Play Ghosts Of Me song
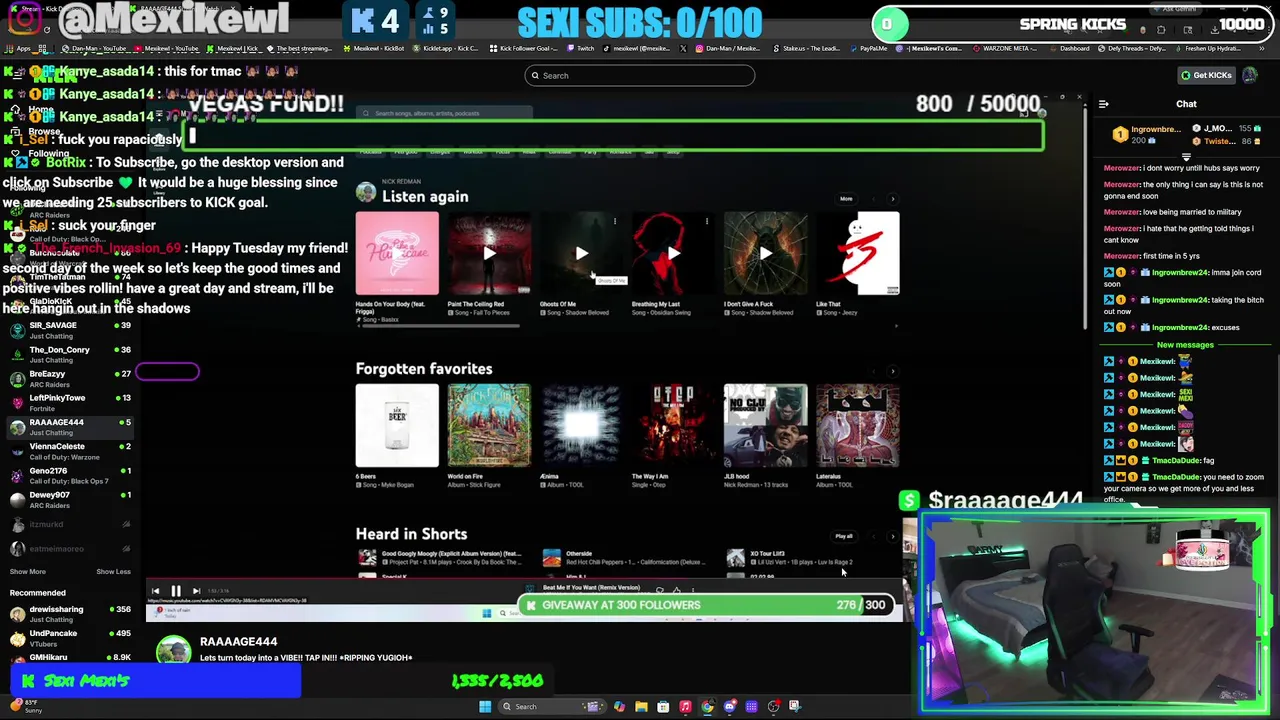1280x720 pixels. pyautogui.click(x=581, y=254)
